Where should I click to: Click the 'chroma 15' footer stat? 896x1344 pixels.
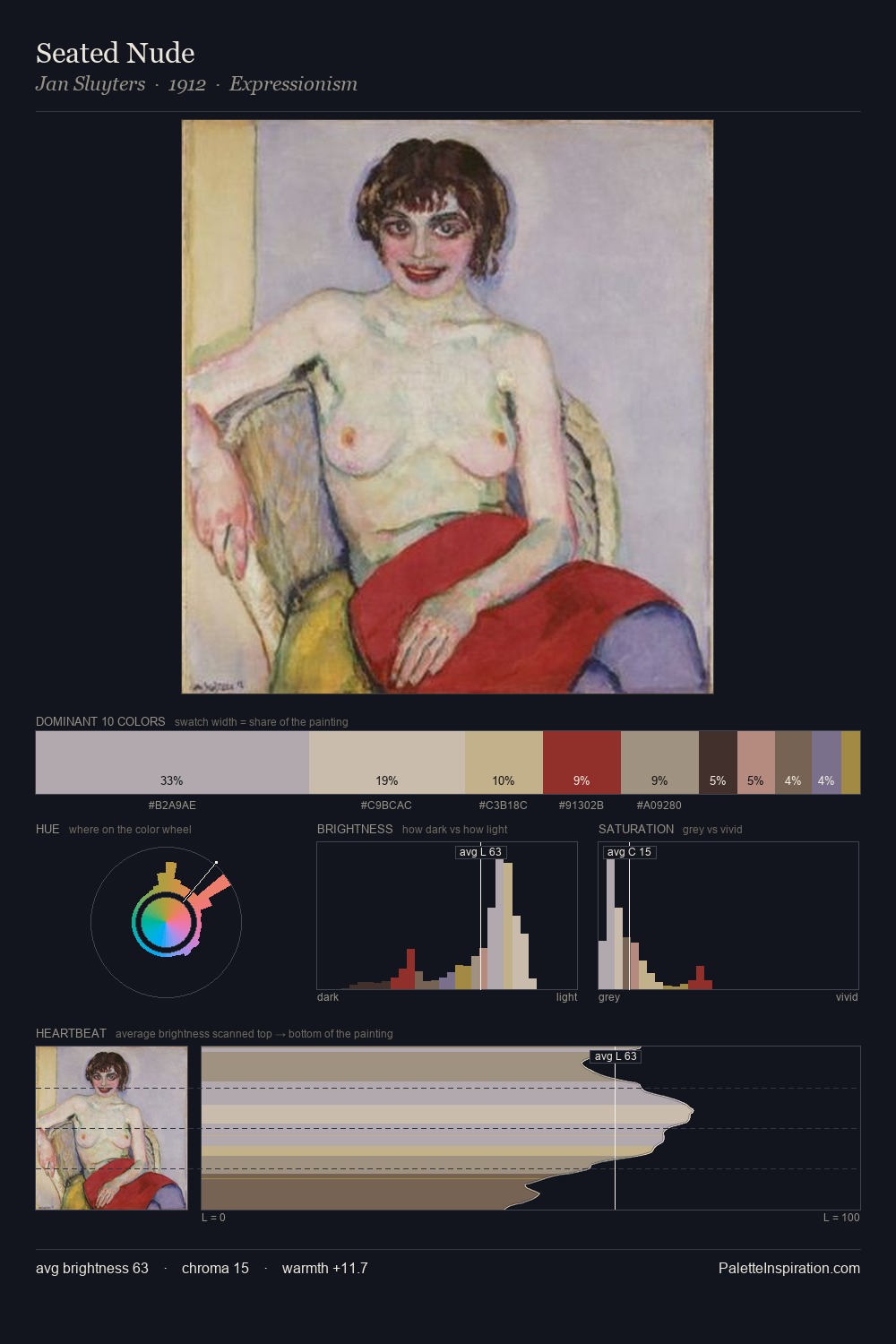coord(215,1268)
